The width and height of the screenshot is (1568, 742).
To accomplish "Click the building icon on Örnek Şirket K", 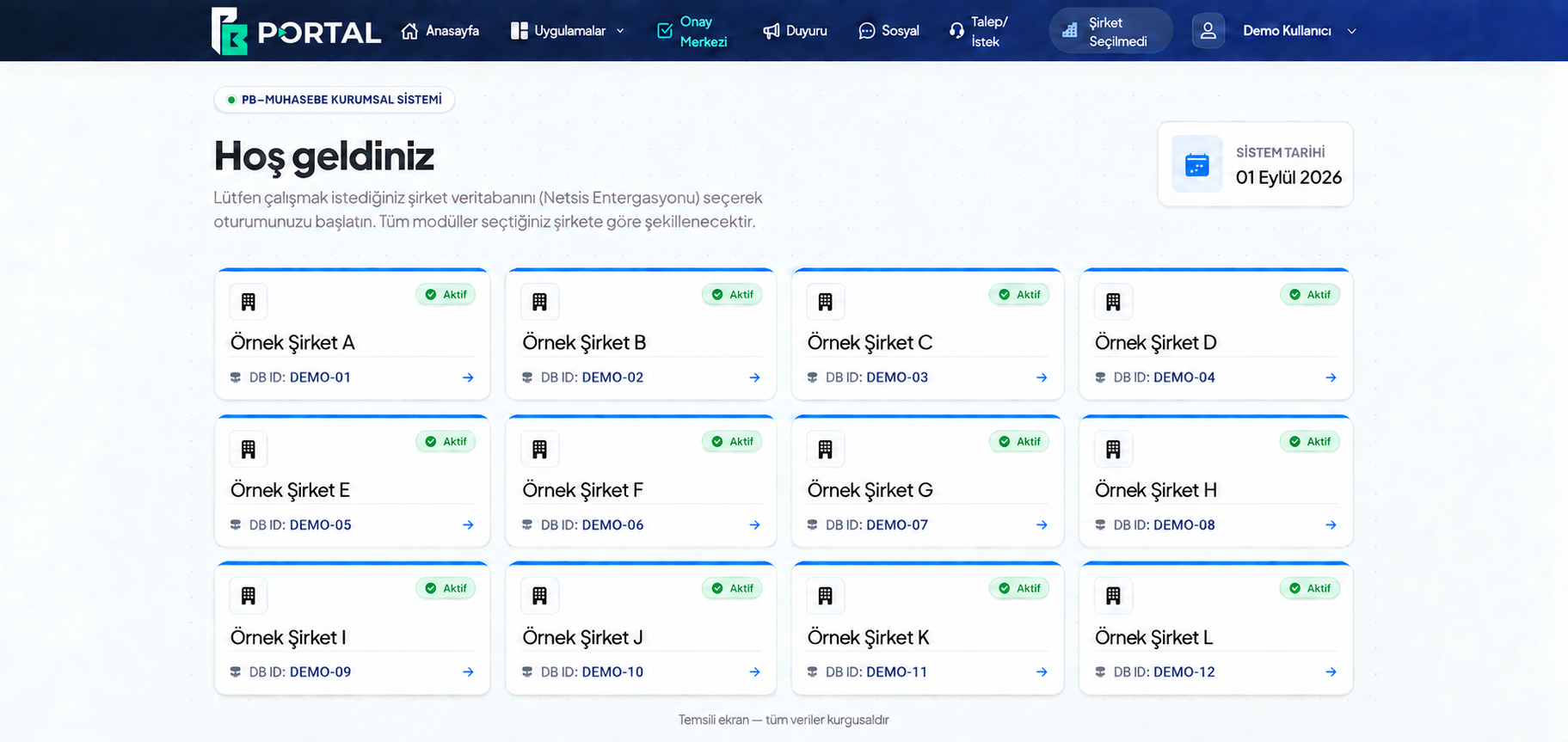I will coord(826,596).
